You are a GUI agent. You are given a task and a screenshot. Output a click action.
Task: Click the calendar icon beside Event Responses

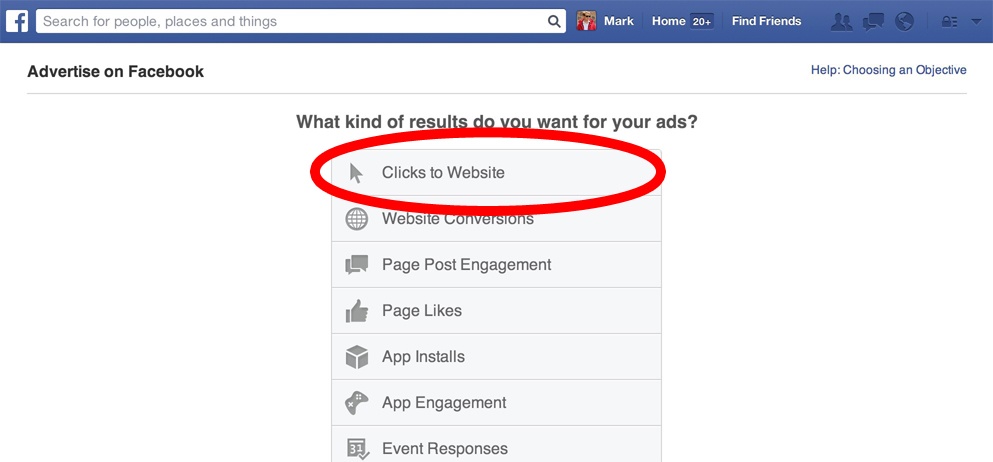click(357, 449)
